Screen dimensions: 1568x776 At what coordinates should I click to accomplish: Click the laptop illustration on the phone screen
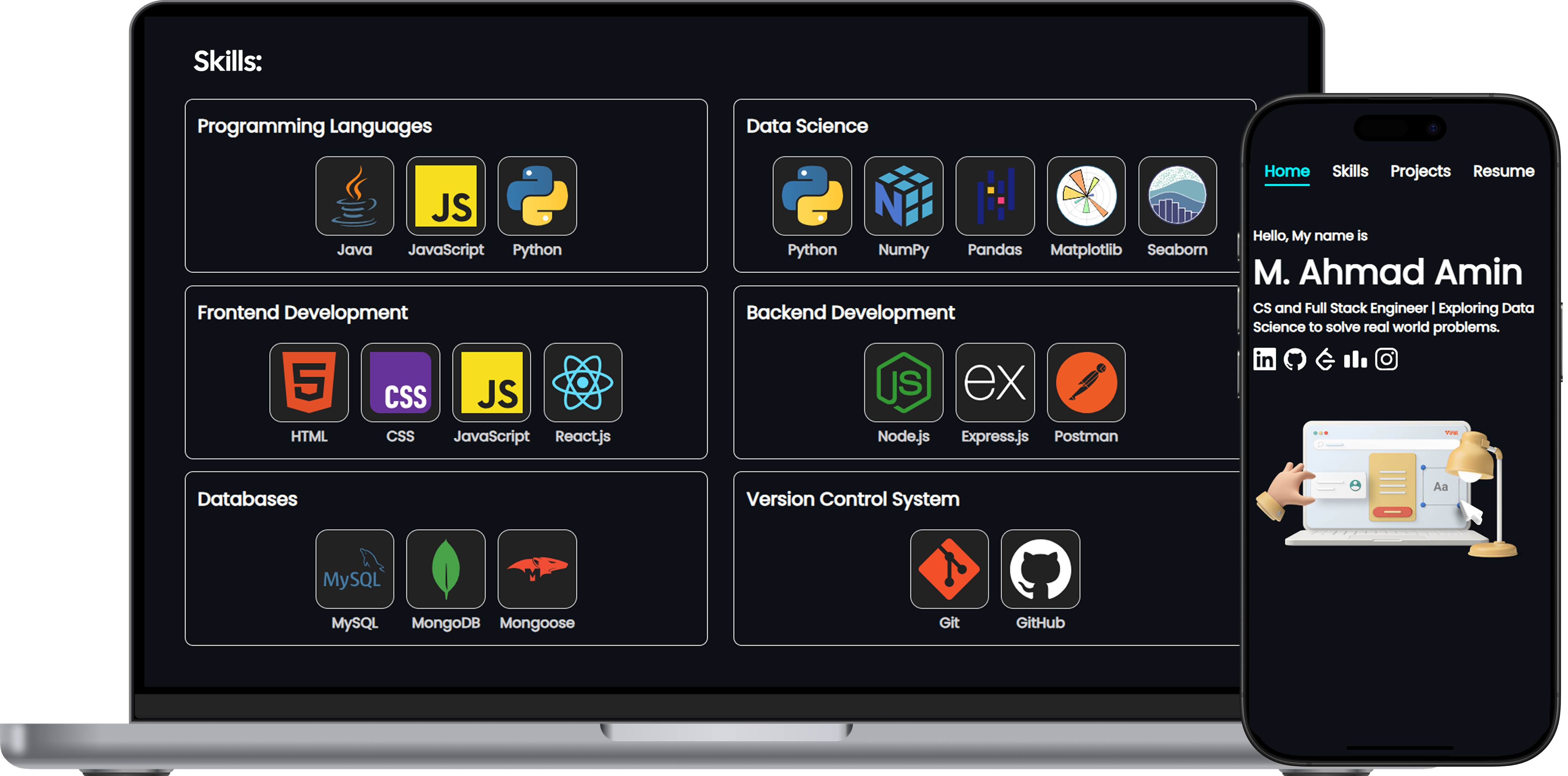[1387, 489]
